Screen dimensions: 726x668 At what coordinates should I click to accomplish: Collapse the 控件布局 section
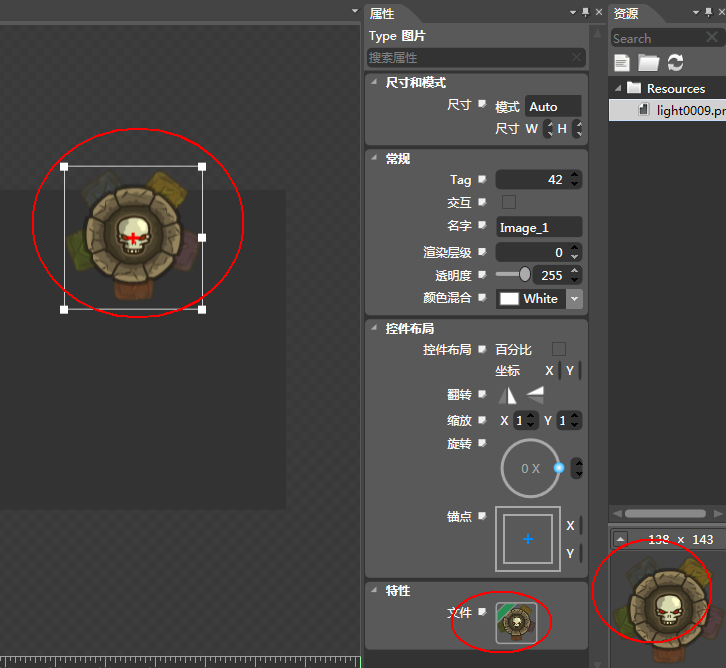(x=374, y=328)
